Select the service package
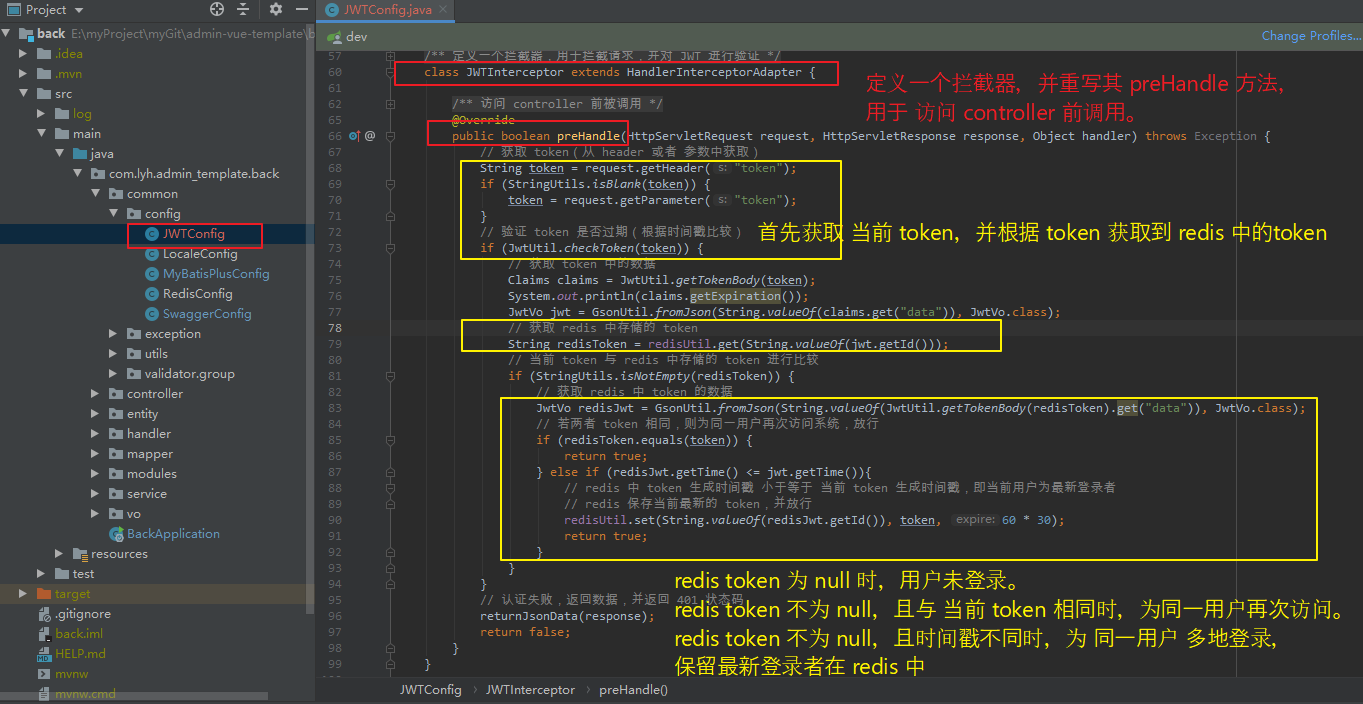 point(147,493)
